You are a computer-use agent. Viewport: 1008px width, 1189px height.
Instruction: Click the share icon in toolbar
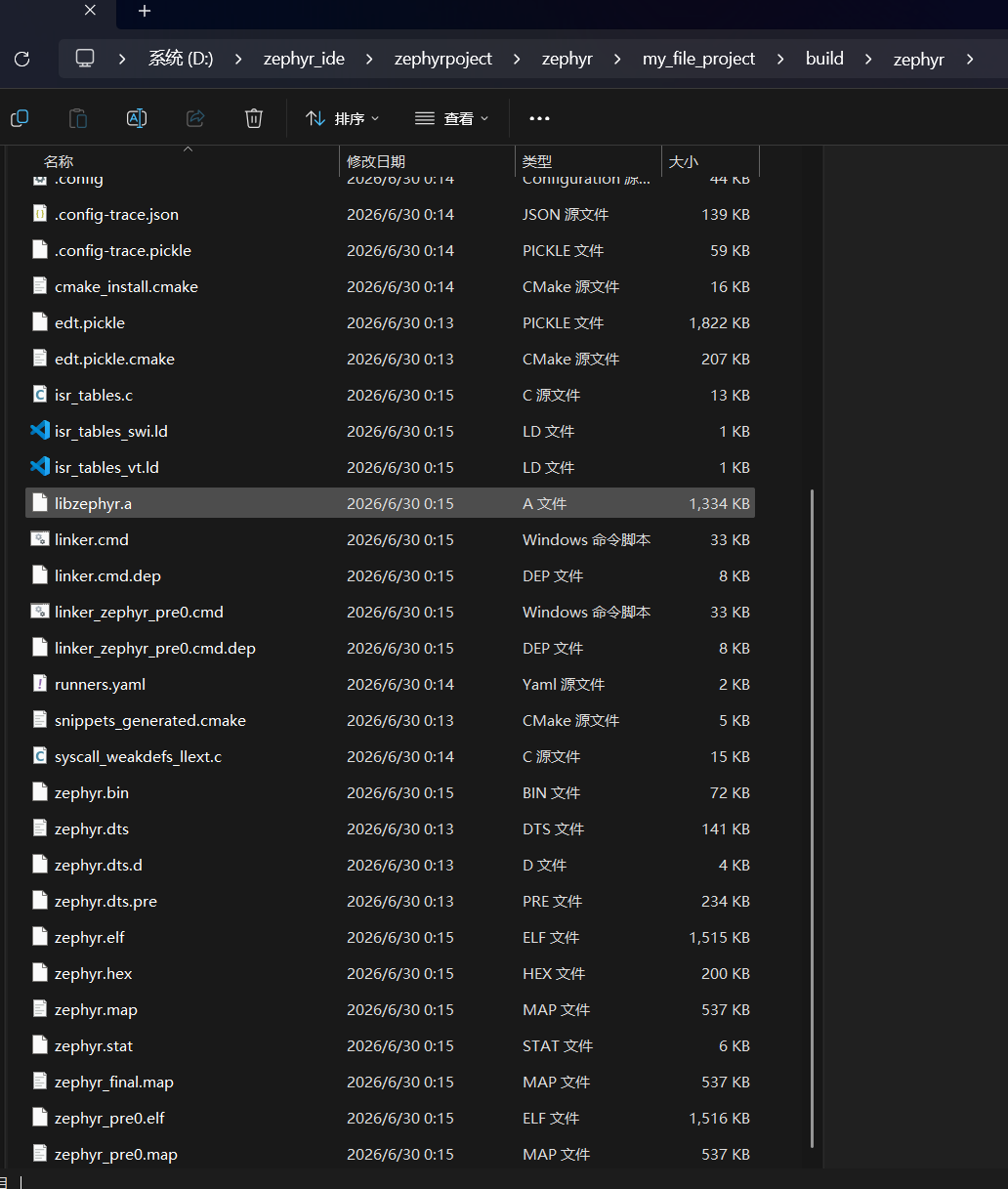pyautogui.click(x=195, y=118)
